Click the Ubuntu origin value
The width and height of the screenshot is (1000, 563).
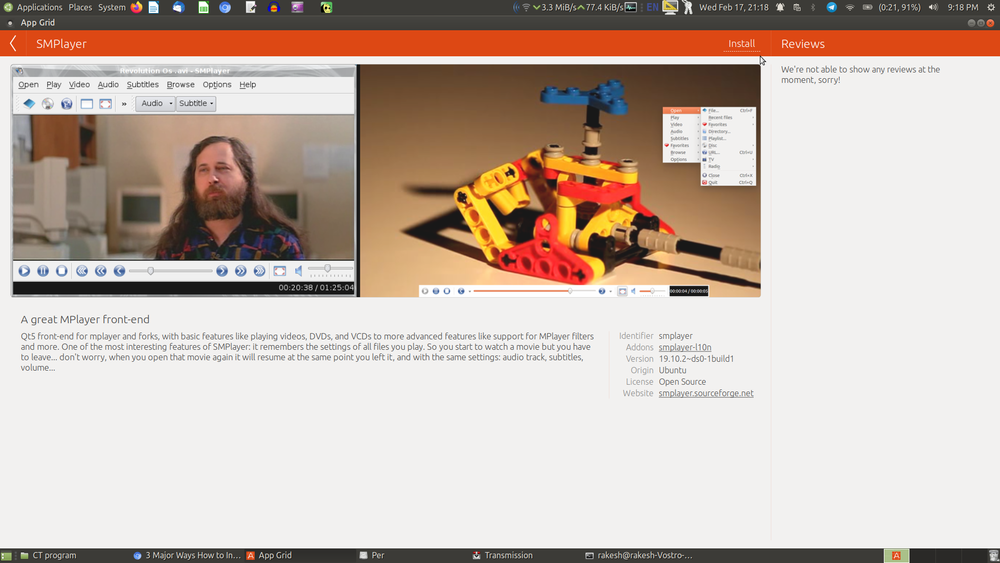point(672,370)
